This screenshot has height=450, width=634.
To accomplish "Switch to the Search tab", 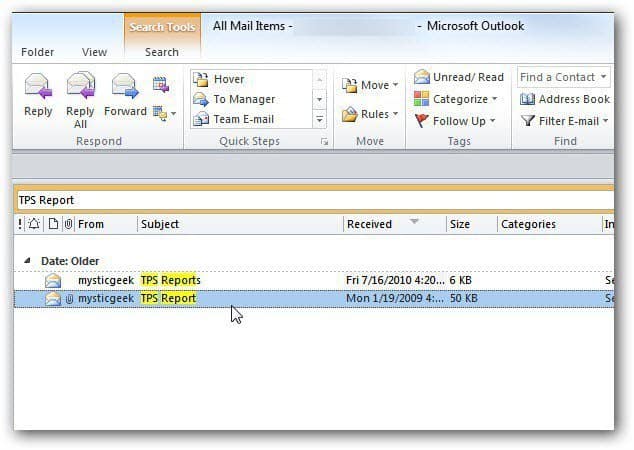I will (x=162, y=52).
